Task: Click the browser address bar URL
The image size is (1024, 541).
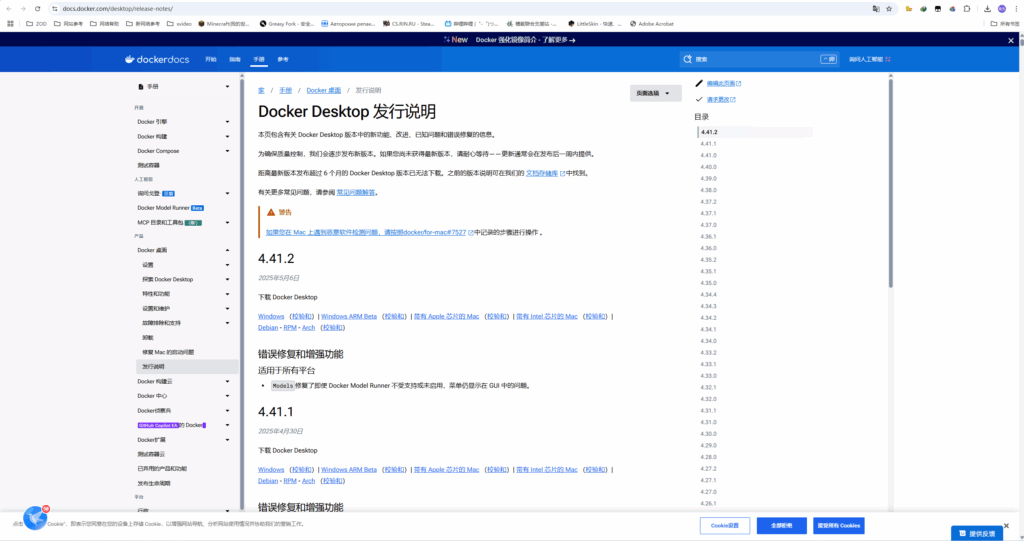Action: click(x=118, y=8)
